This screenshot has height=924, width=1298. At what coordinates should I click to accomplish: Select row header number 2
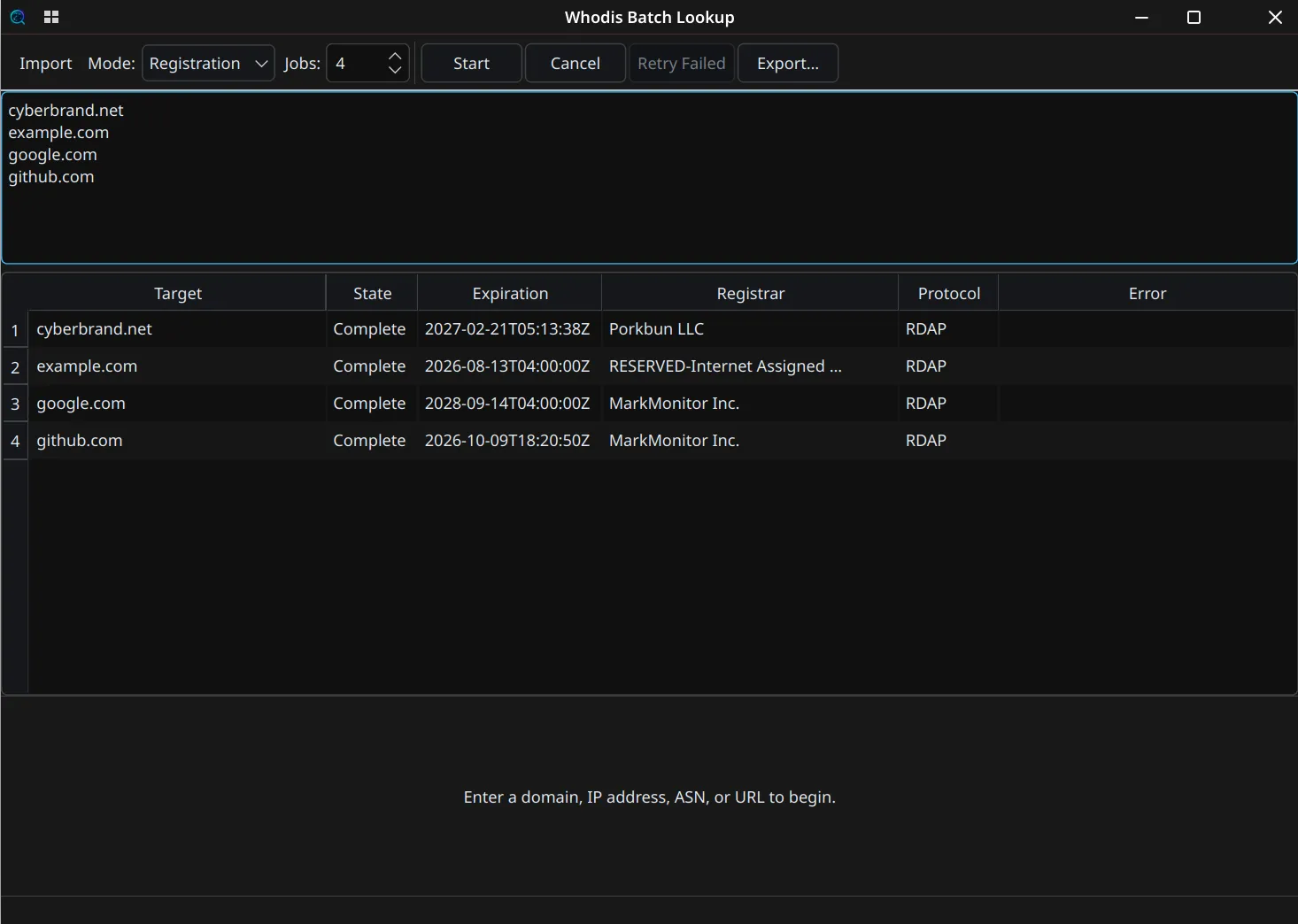pos(15,366)
